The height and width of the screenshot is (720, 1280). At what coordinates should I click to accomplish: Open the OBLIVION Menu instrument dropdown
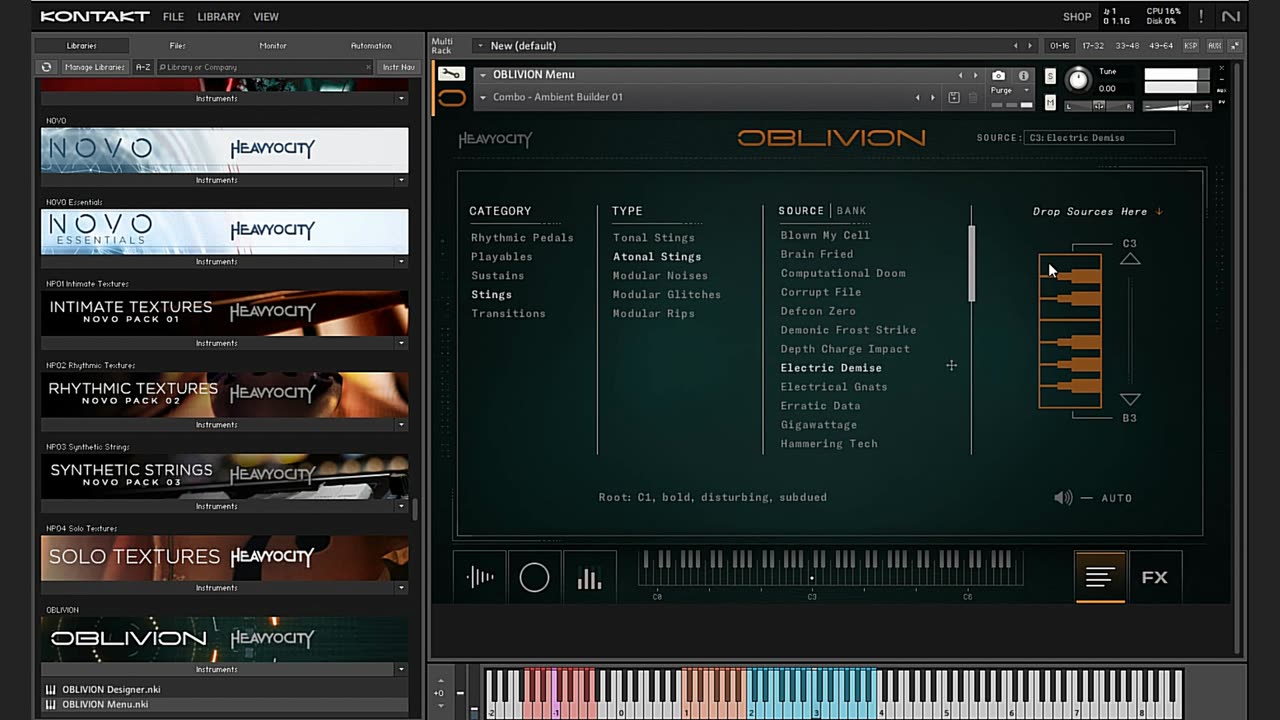click(x=483, y=75)
